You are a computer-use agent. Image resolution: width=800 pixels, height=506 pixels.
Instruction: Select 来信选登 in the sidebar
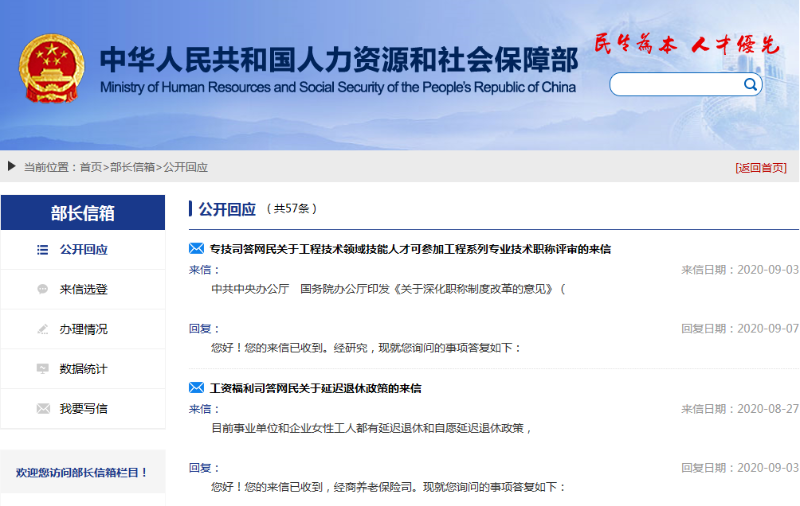[83, 289]
